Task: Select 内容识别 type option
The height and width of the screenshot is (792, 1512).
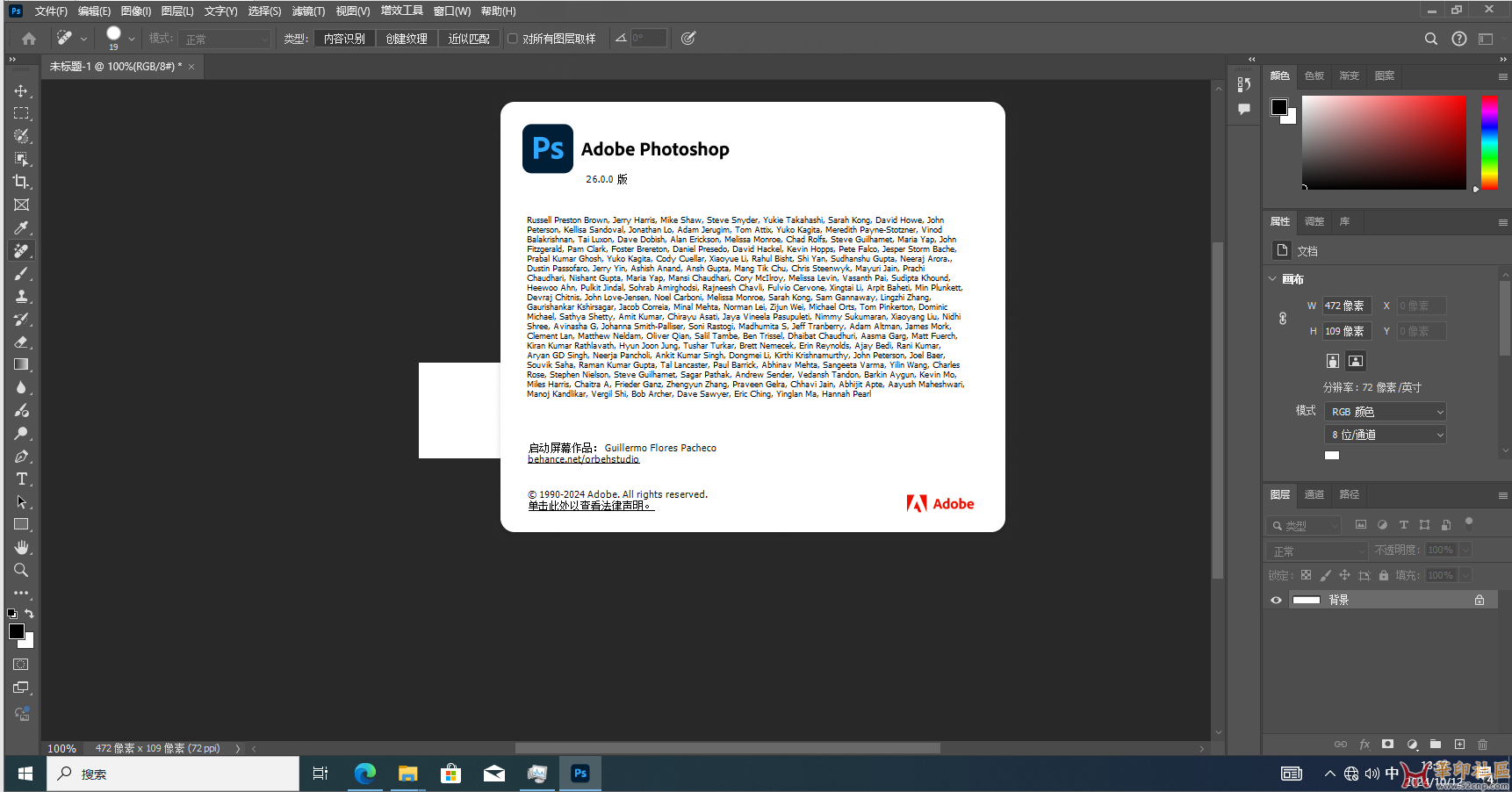Action: pyautogui.click(x=344, y=39)
